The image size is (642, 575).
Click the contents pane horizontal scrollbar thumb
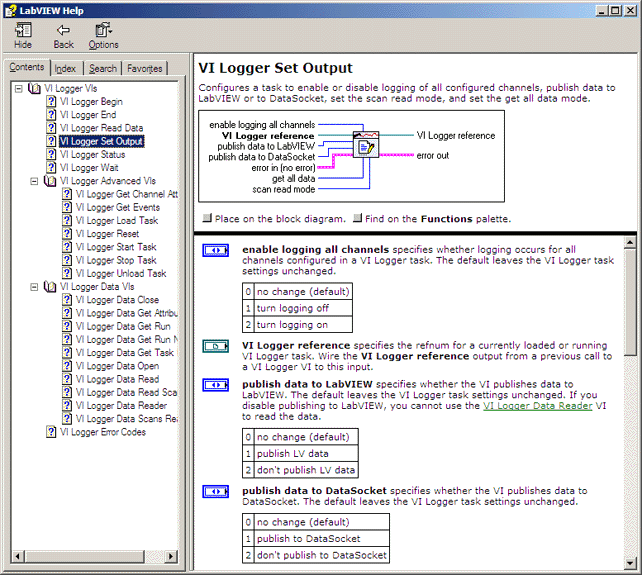tap(85, 556)
